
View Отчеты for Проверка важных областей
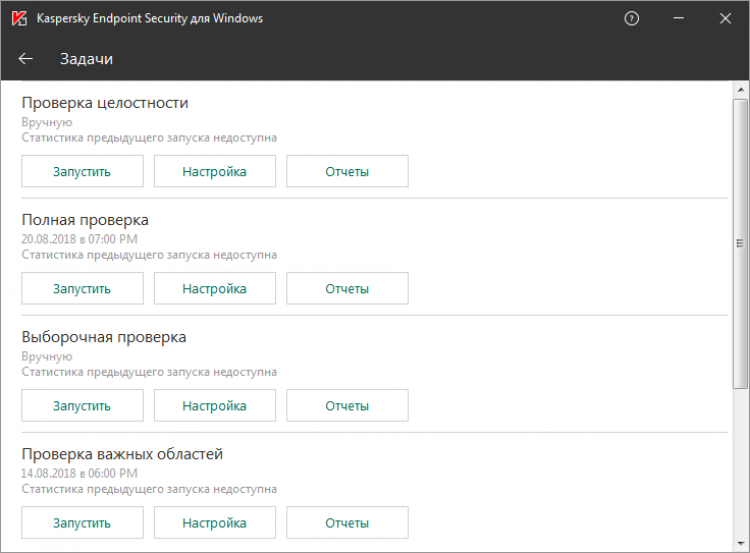(x=347, y=523)
